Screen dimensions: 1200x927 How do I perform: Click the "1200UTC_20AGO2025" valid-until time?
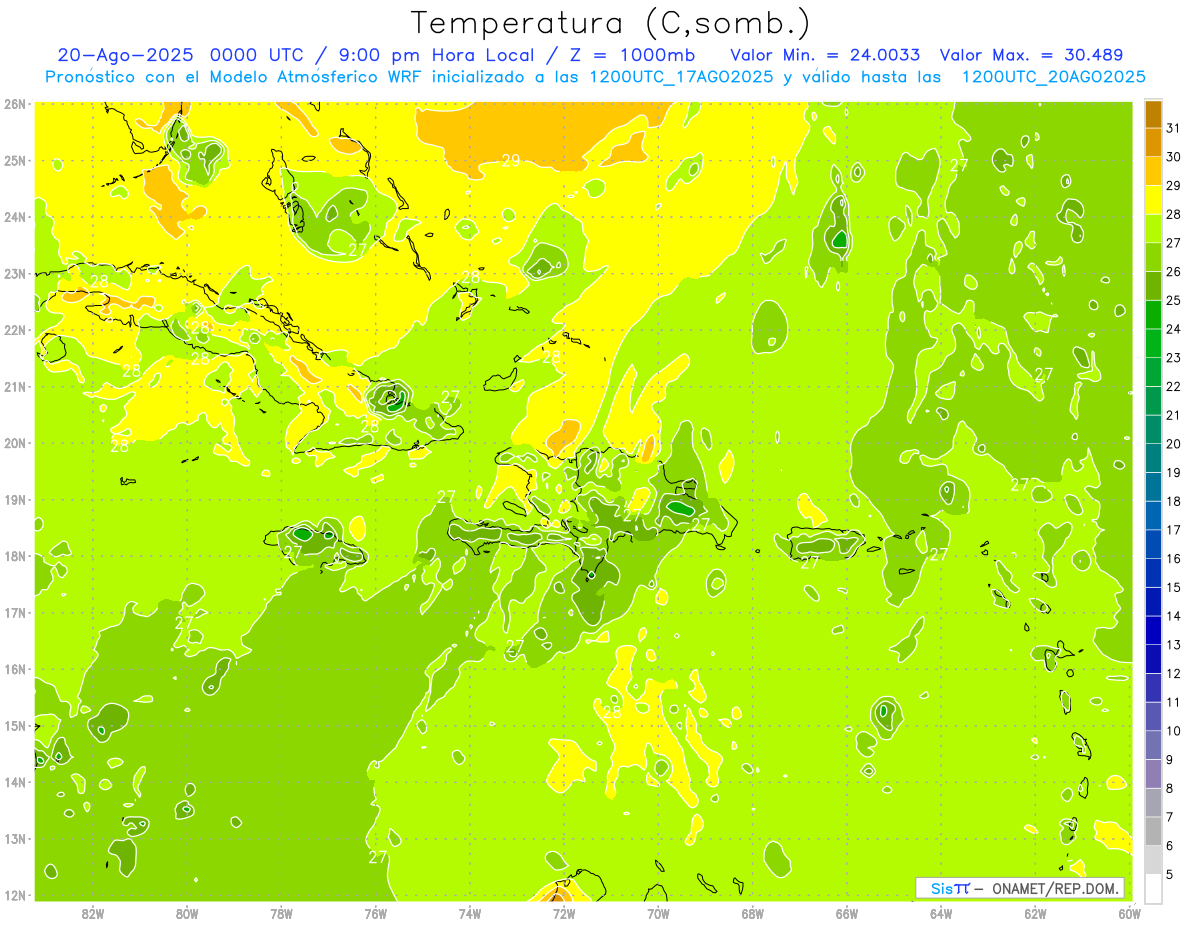pos(1053,77)
